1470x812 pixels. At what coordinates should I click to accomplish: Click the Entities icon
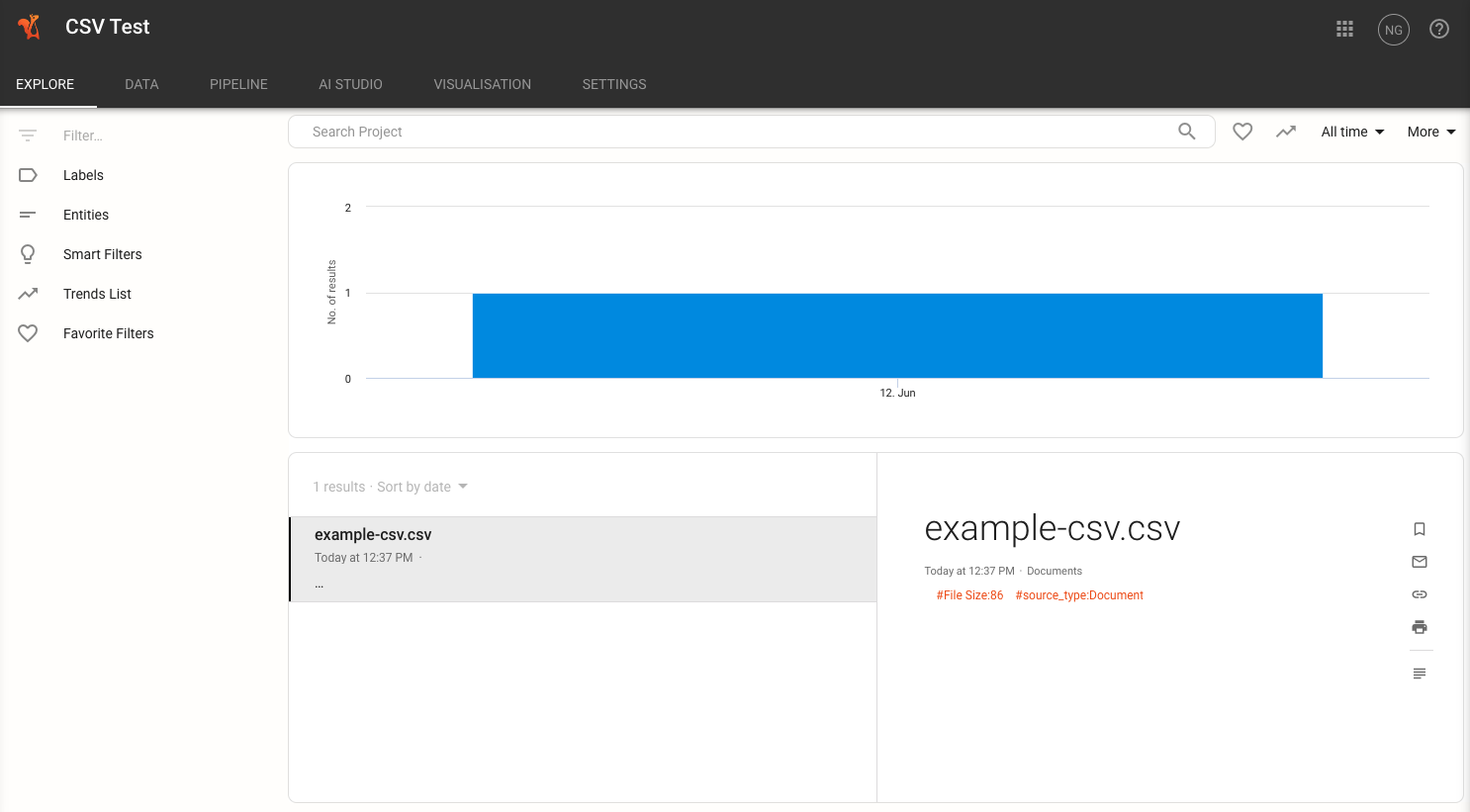pos(28,215)
